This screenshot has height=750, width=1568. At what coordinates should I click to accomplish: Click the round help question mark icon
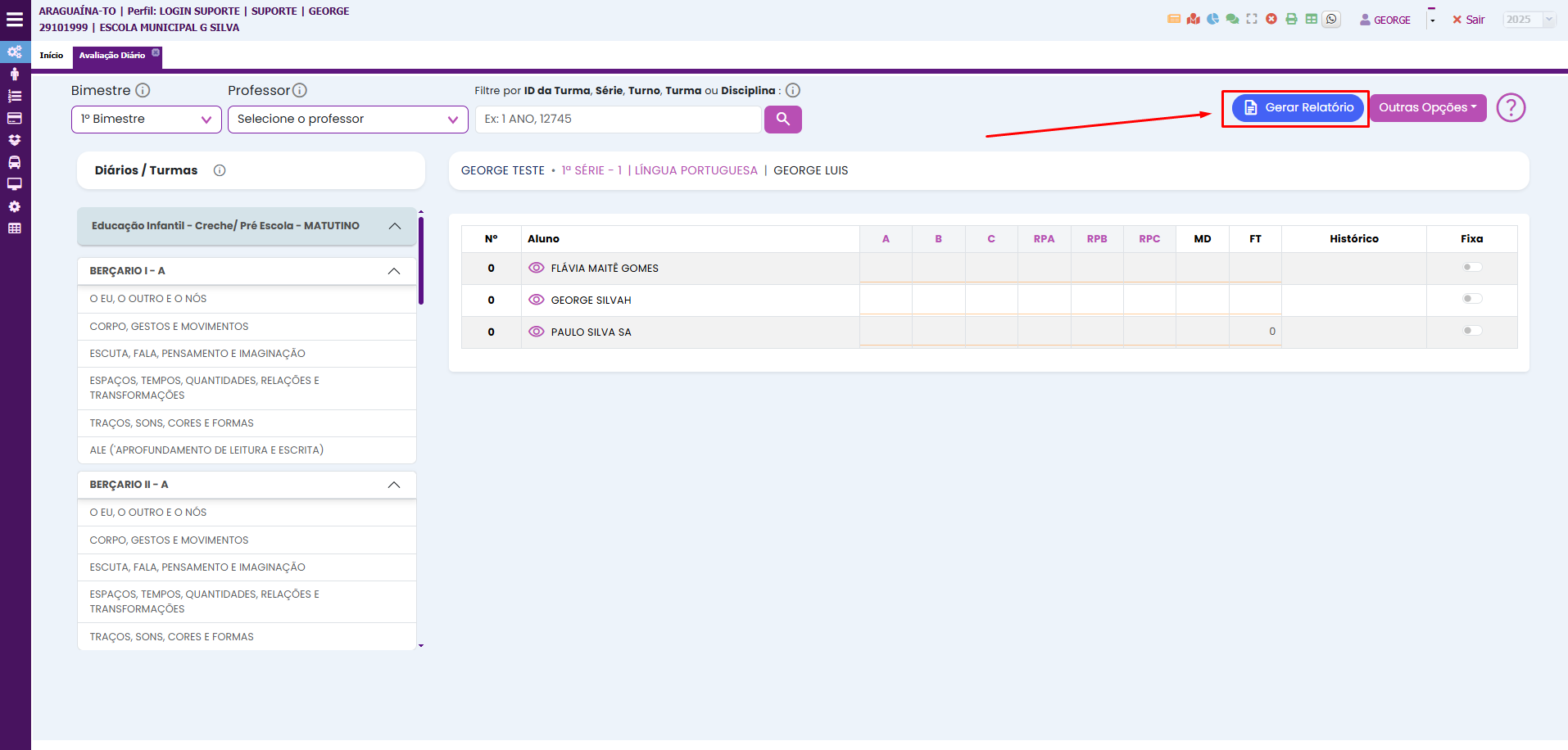(1510, 108)
